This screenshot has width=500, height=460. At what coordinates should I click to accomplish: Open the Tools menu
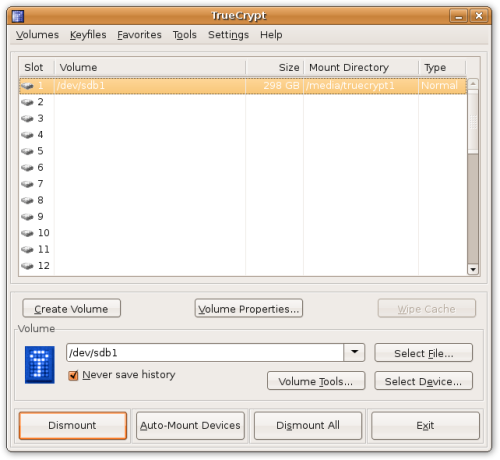[x=185, y=35]
